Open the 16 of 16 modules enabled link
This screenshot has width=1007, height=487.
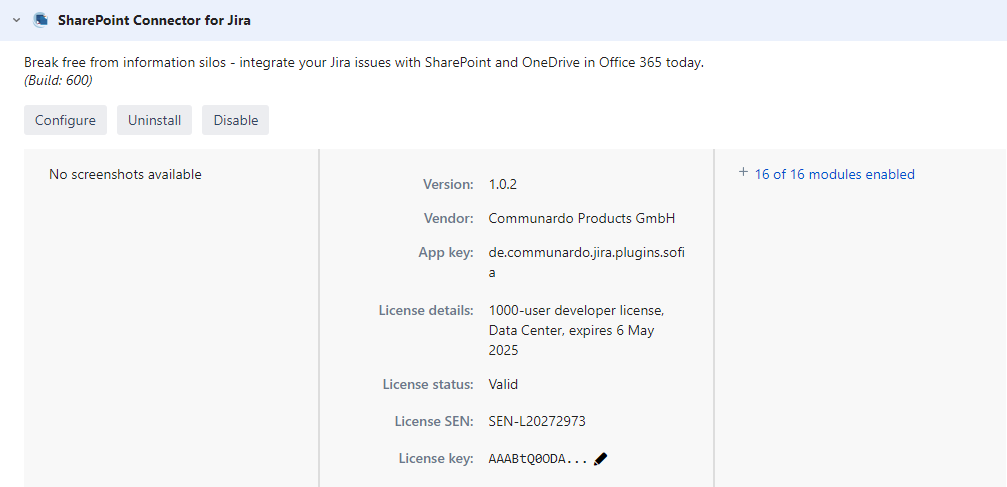[834, 174]
